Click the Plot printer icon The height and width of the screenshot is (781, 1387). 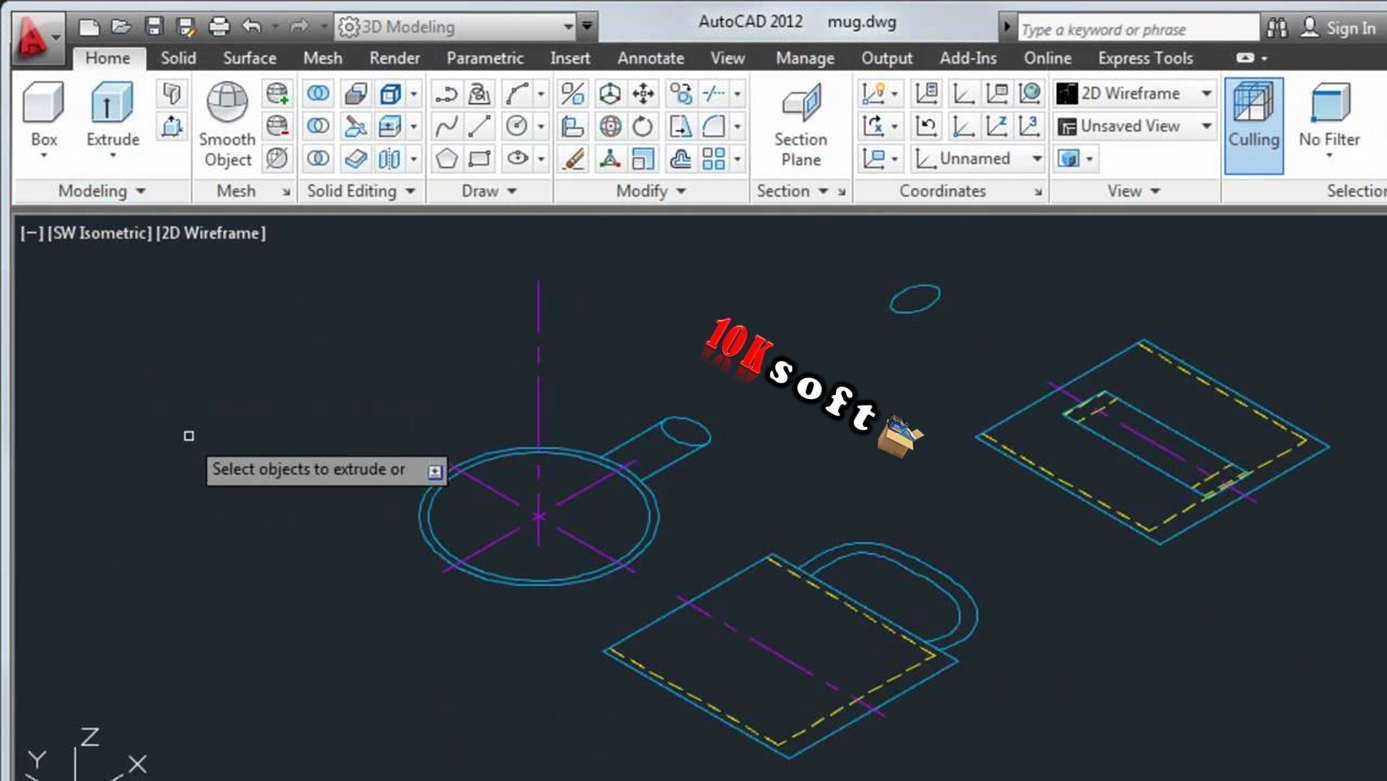tap(219, 27)
